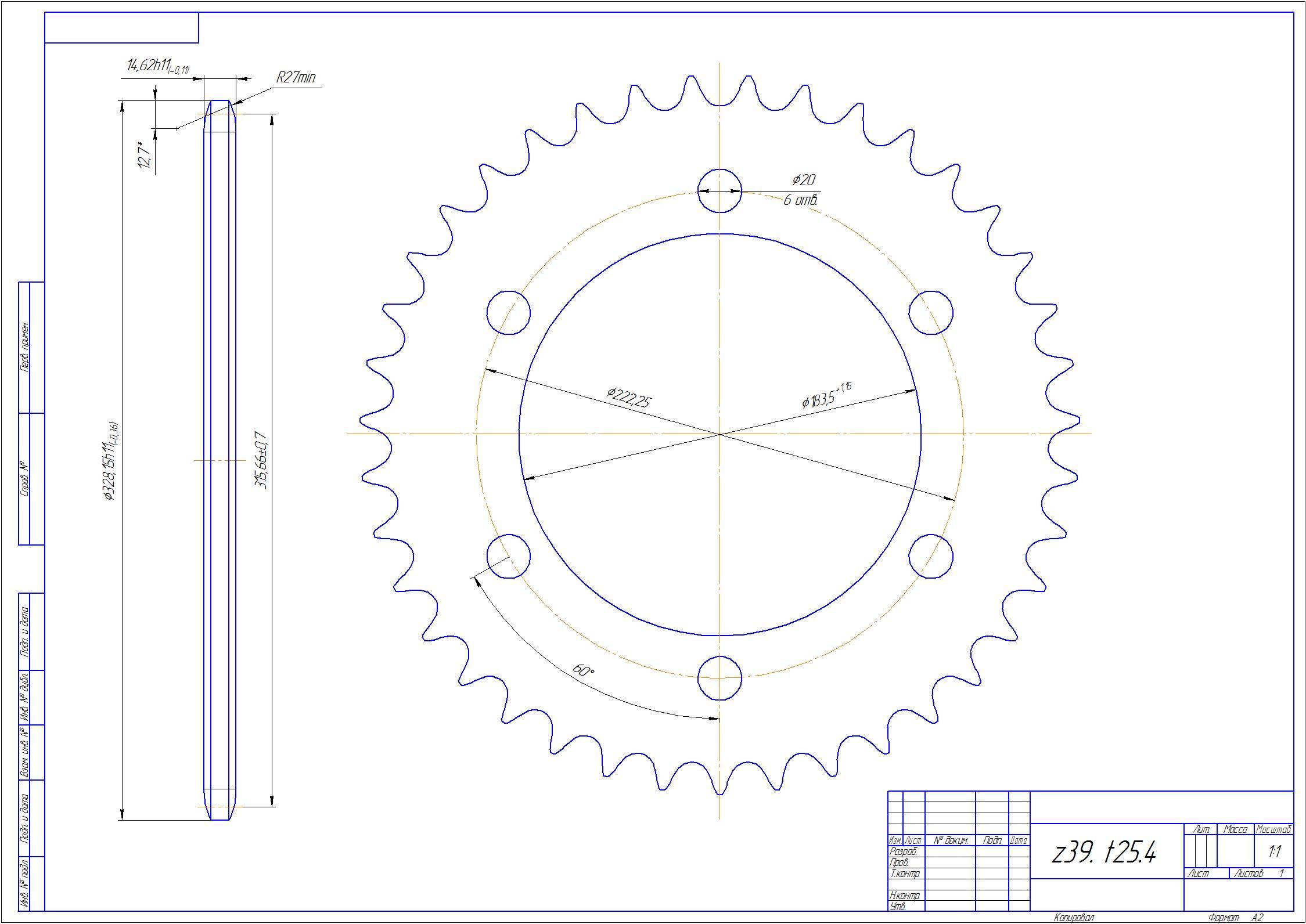The image size is (1306, 924).
Task: Click the top mounting hole on sprocket
Action: pos(719,190)
